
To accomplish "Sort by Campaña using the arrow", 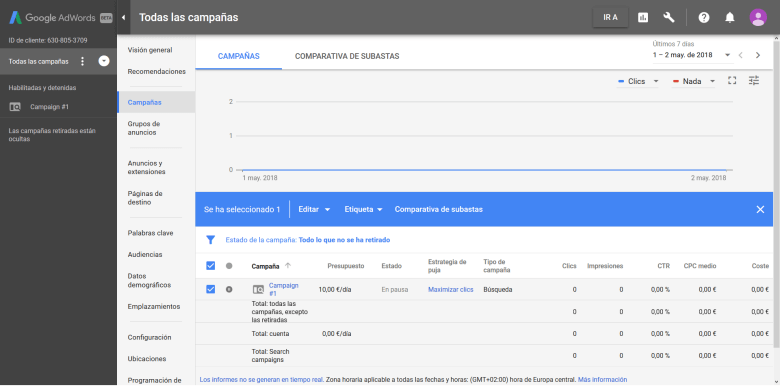I will (288, 266).
